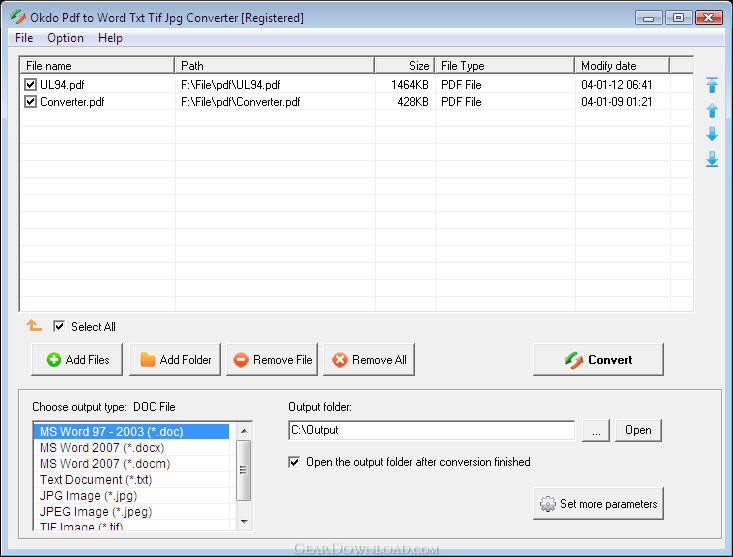Move selected file to top of list
The width and height of the screenshot is (733, 557).
pyautogui.click(x=712, y=85)
